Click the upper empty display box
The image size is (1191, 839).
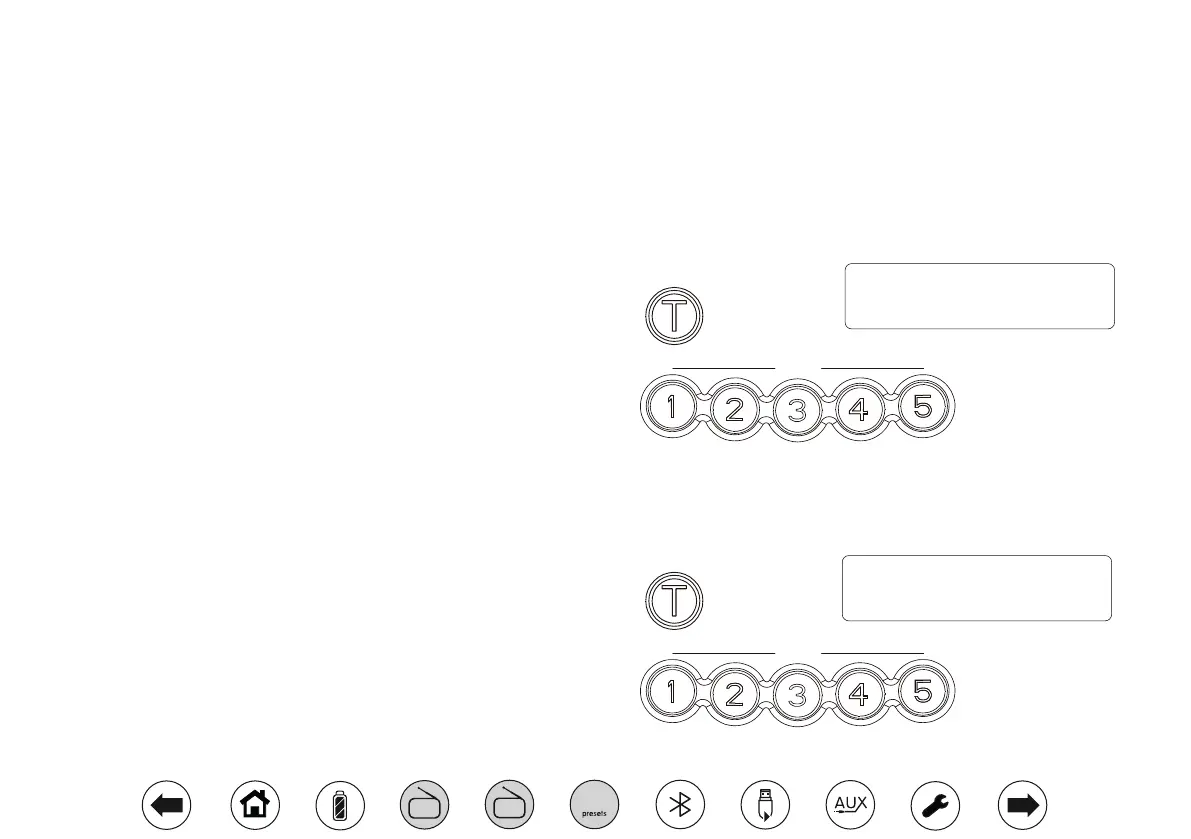980,296
